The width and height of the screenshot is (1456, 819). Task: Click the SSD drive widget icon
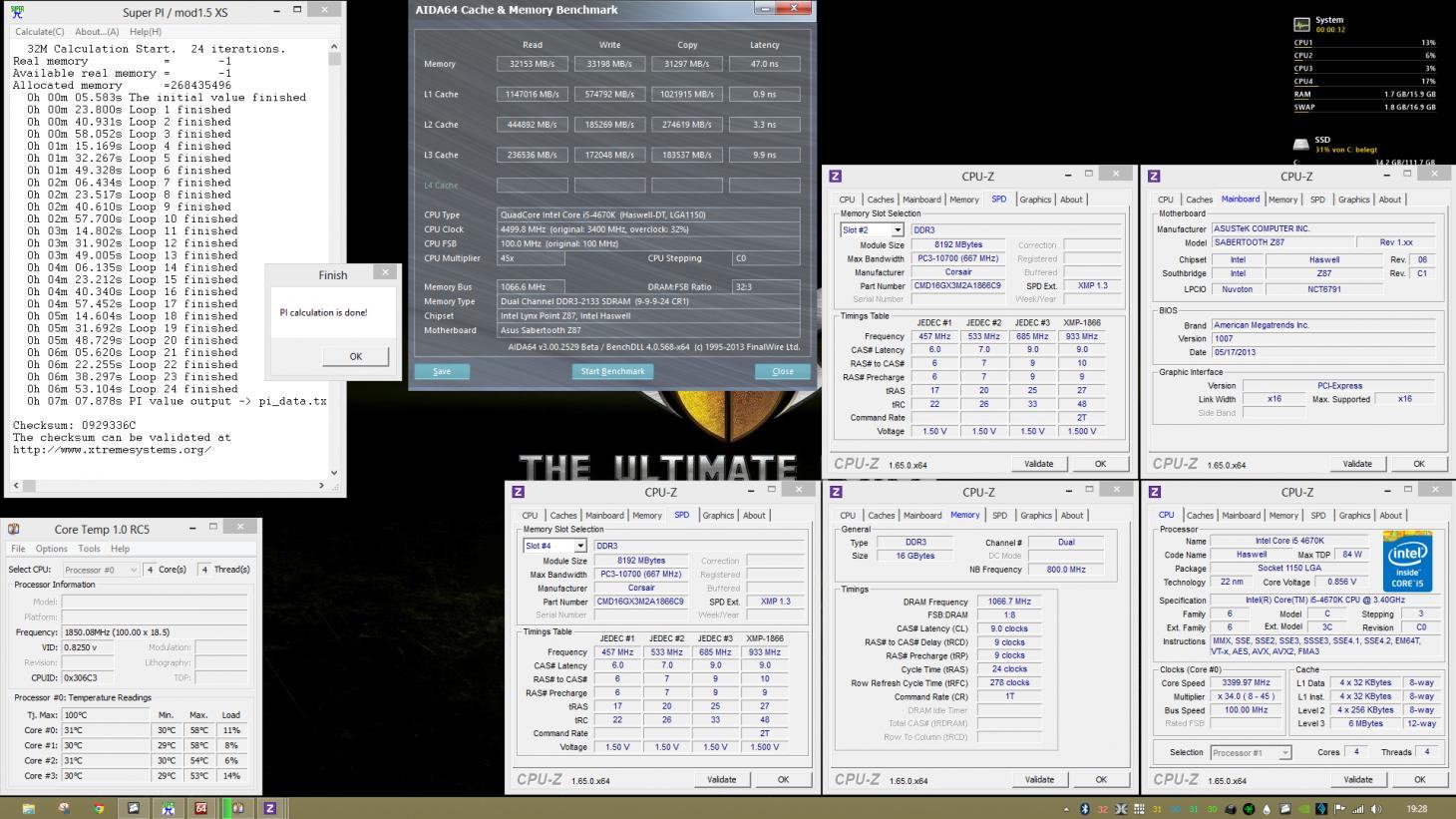[x=1301, y=145]
